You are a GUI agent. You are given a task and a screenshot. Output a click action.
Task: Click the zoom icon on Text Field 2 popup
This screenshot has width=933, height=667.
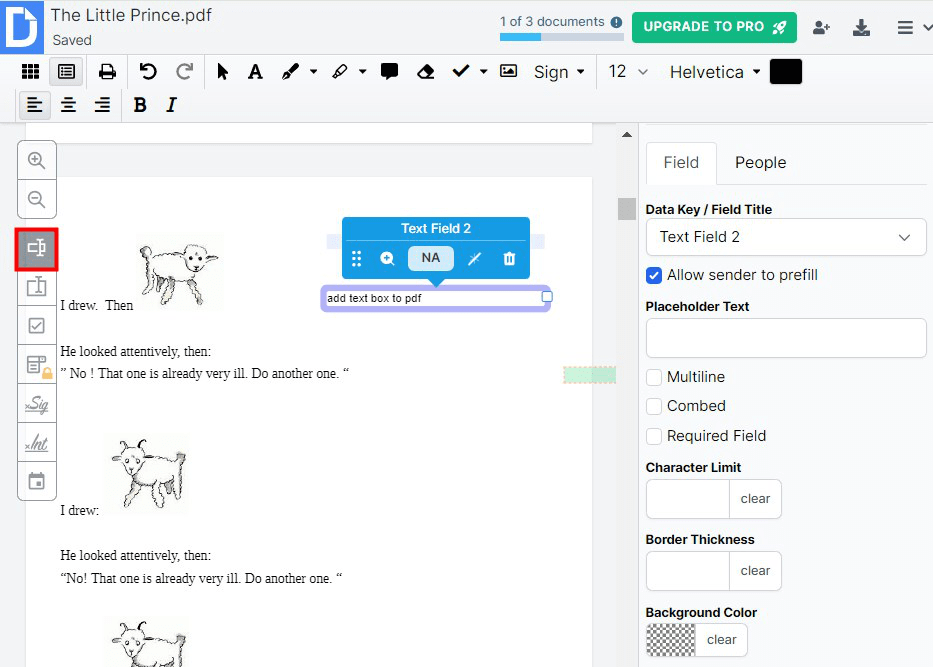387,258
